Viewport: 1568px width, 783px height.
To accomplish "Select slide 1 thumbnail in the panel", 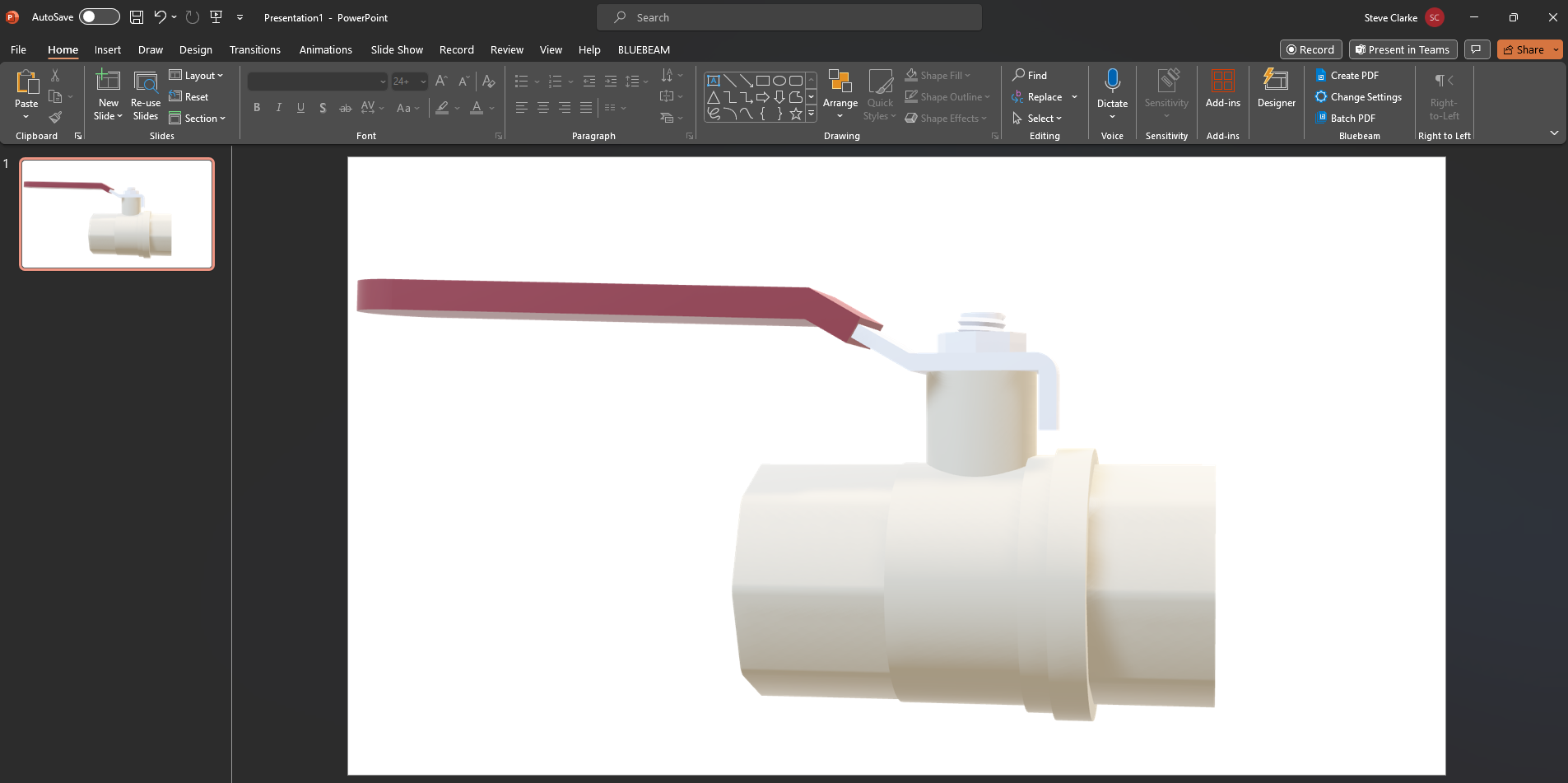I will click(x=115, y=213).
